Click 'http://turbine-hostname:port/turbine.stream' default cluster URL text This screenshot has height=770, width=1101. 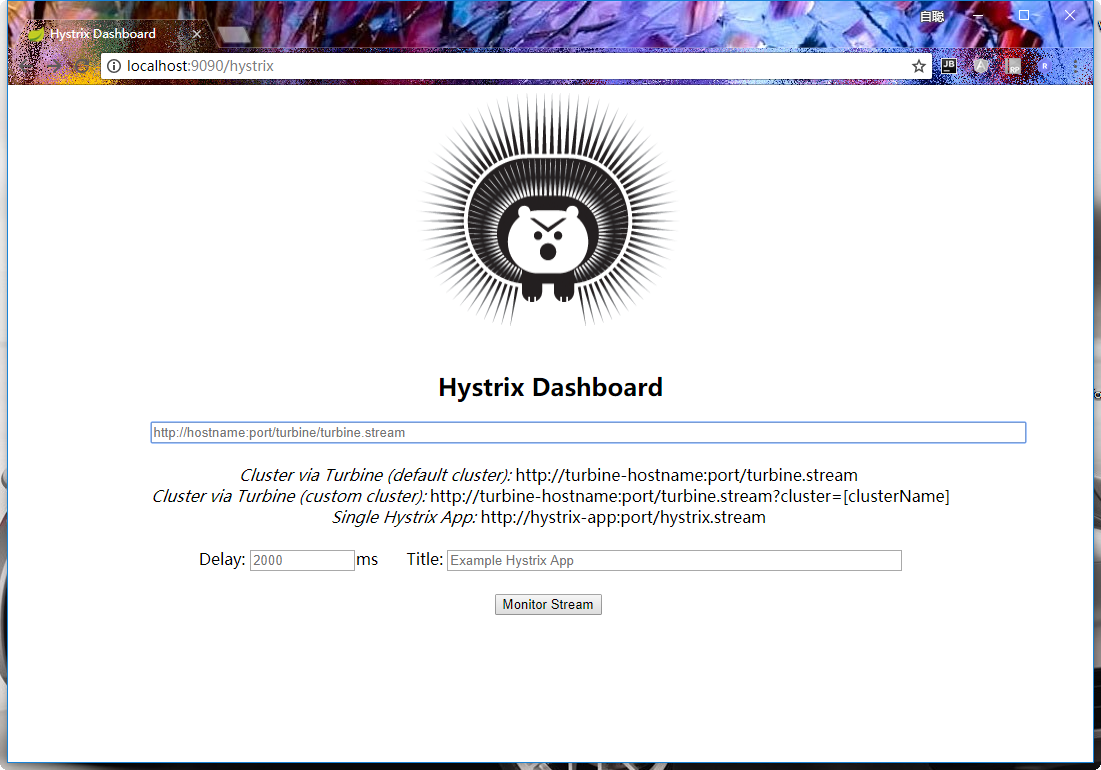click(x=687, y=475)
